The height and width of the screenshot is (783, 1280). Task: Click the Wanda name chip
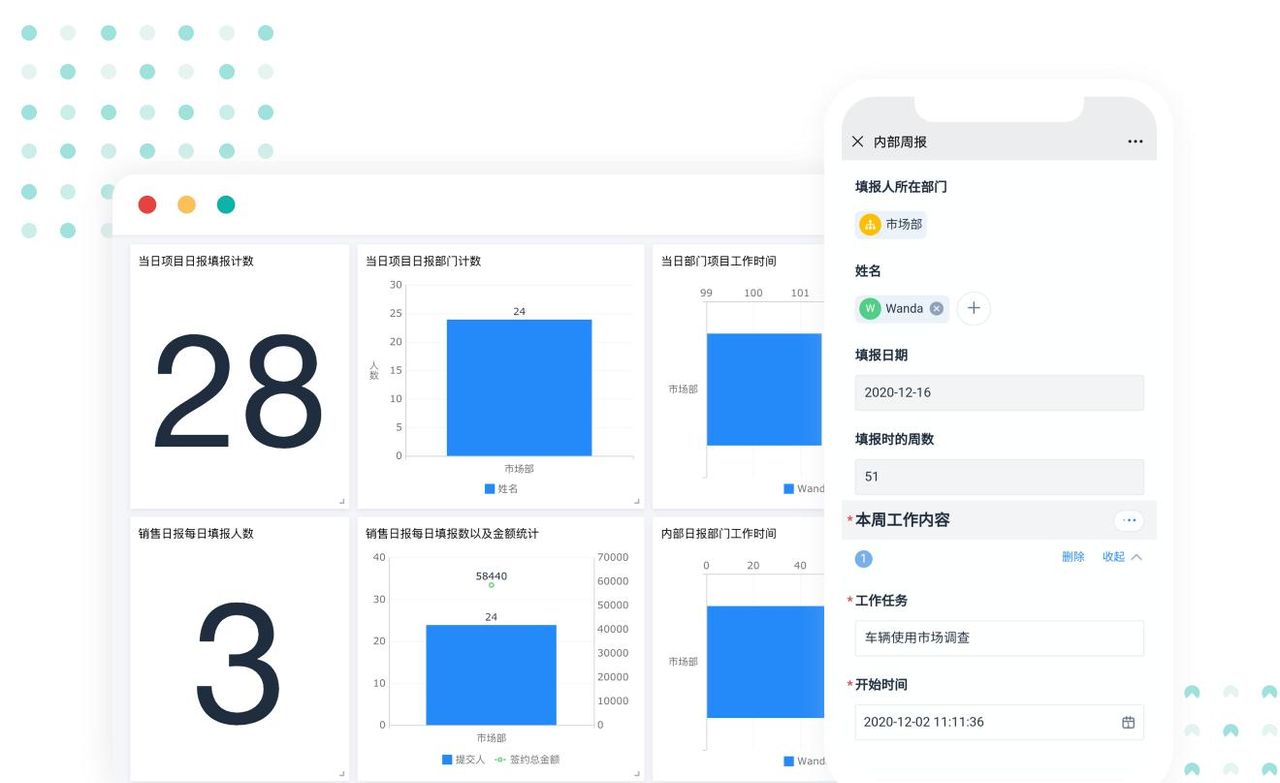903,309
